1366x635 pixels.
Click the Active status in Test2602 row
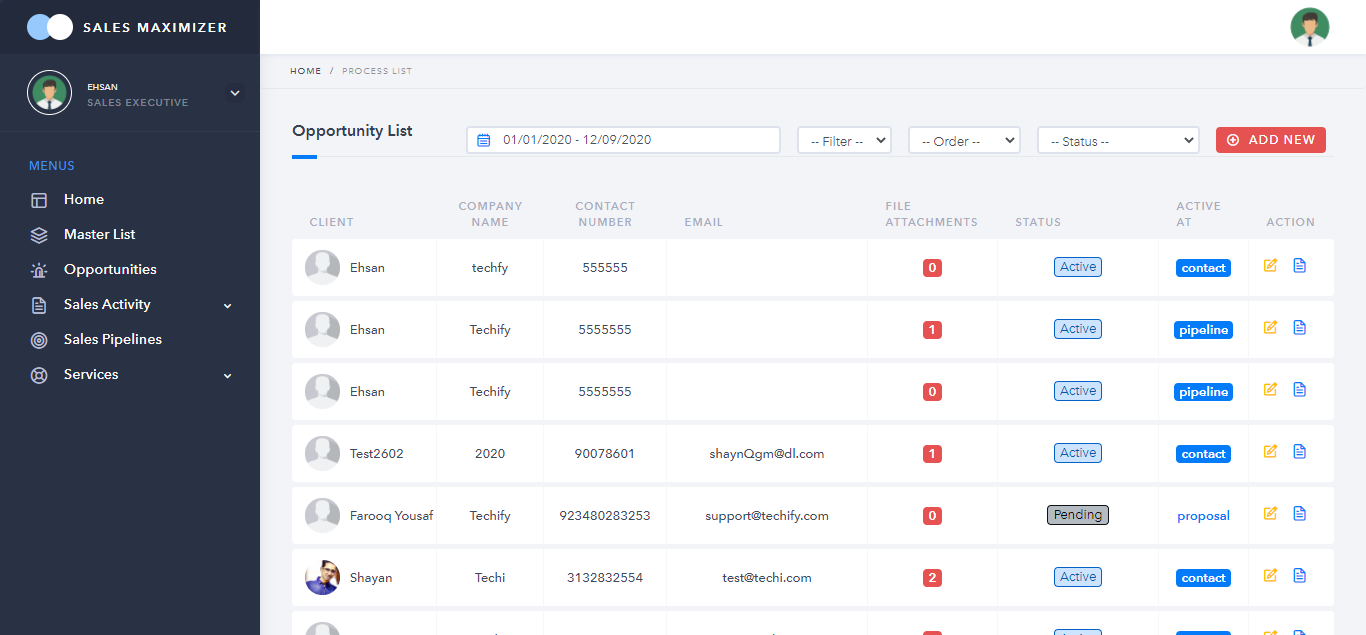1078,453
